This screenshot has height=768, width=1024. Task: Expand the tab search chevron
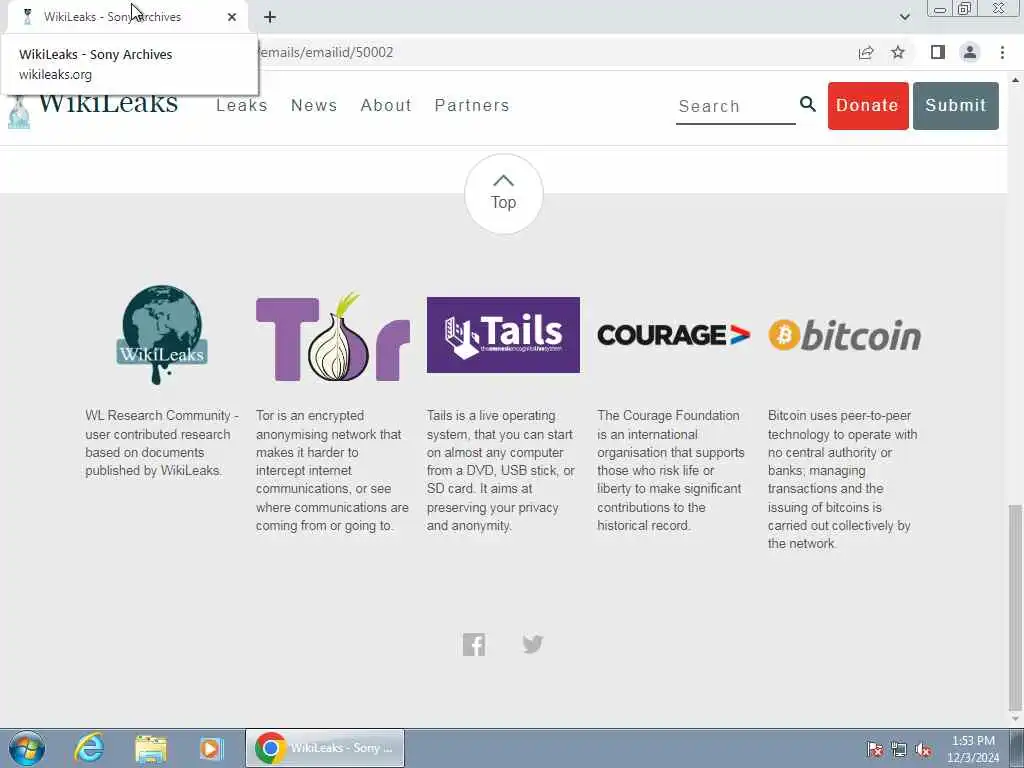(x=904, y=17)
